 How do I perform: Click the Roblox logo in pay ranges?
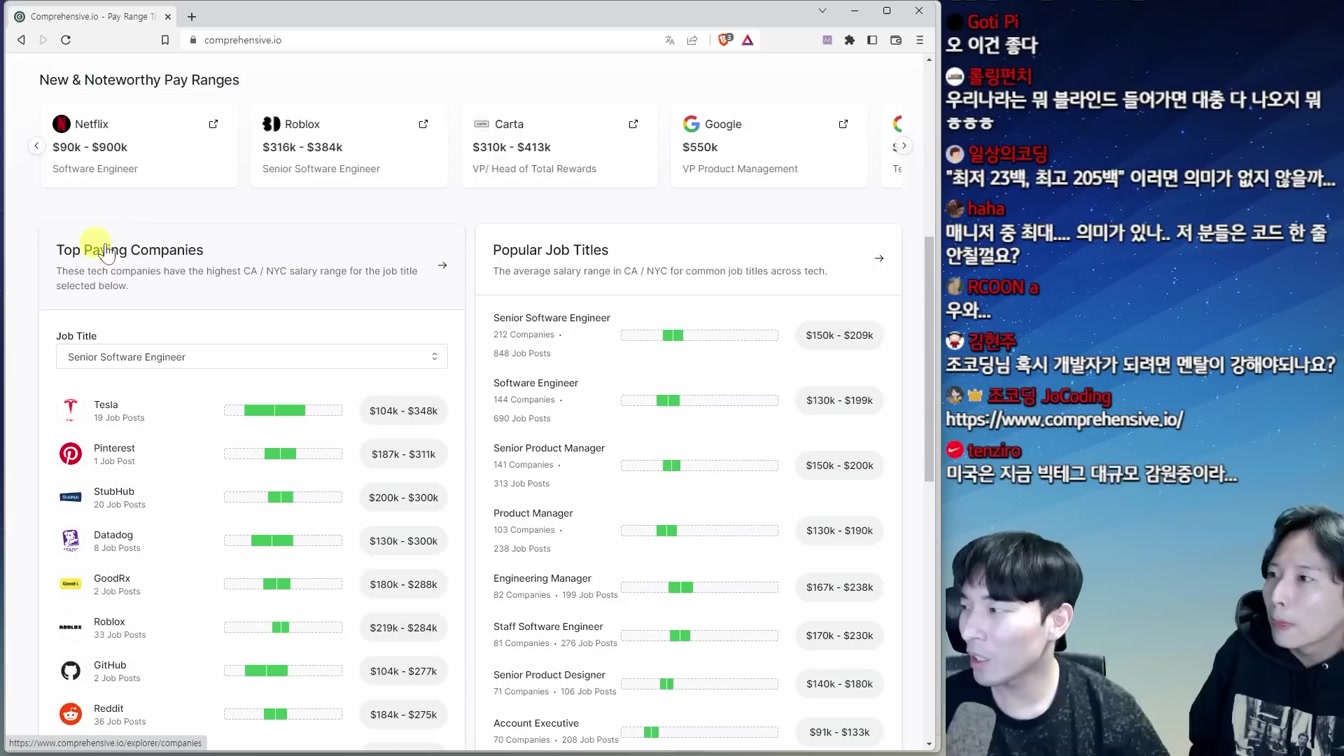click(271, 124)
